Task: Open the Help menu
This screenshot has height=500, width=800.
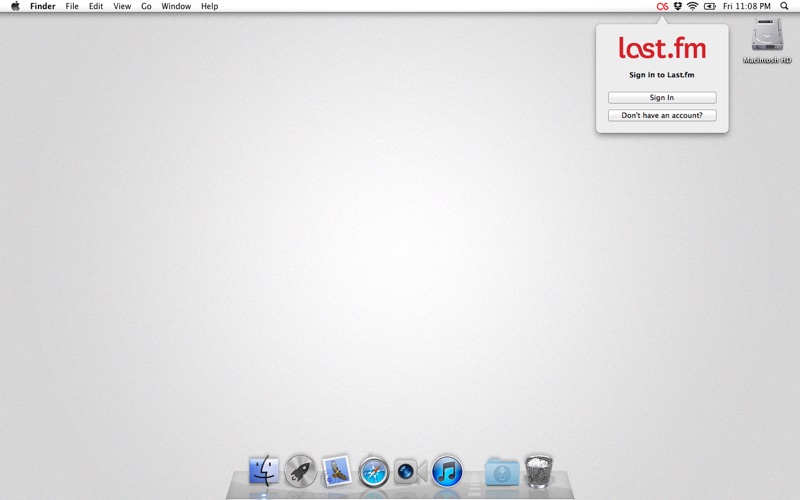Action: coord(209,6)
